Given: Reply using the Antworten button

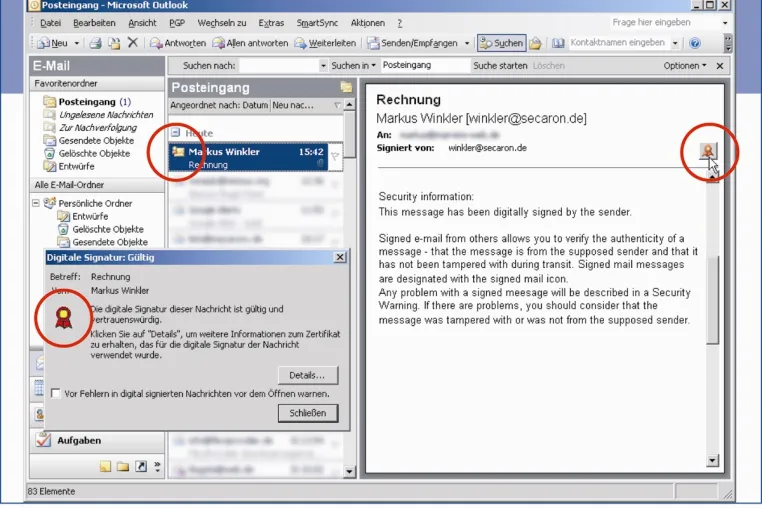Looking at the screenshot, I should (177, 43).
